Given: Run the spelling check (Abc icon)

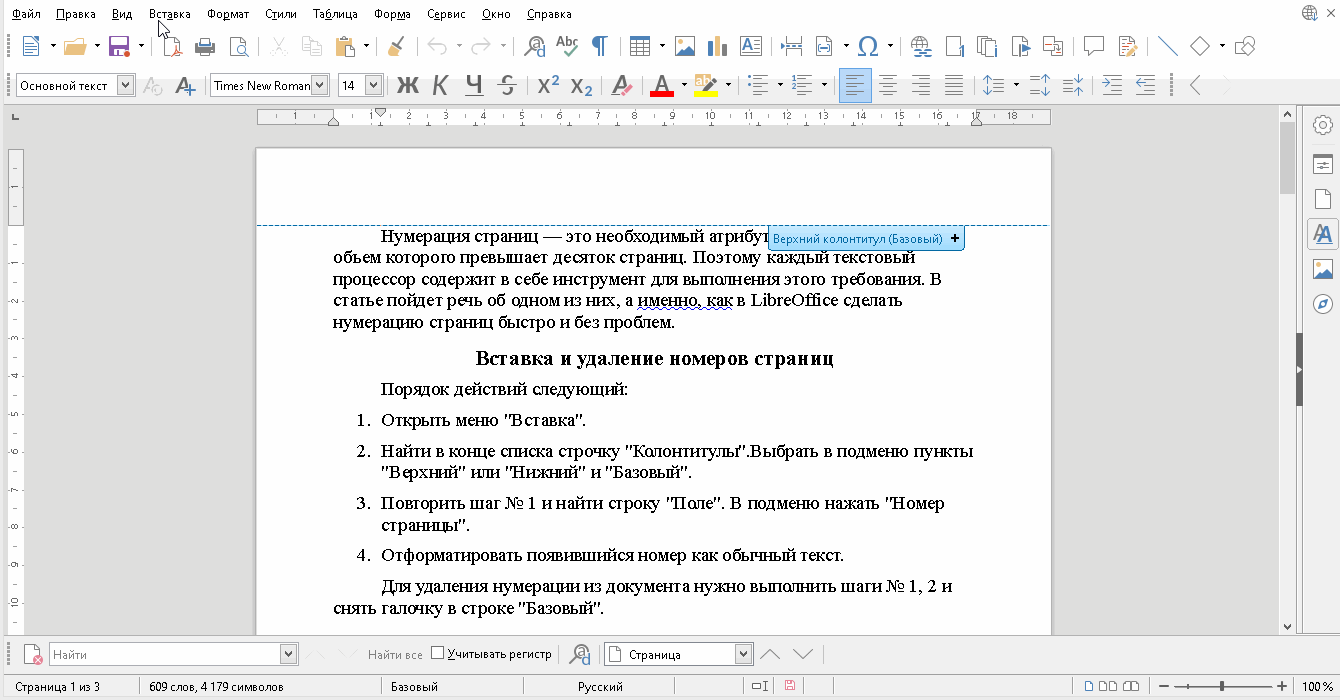Looking at the screenshot, I should 567,46.
